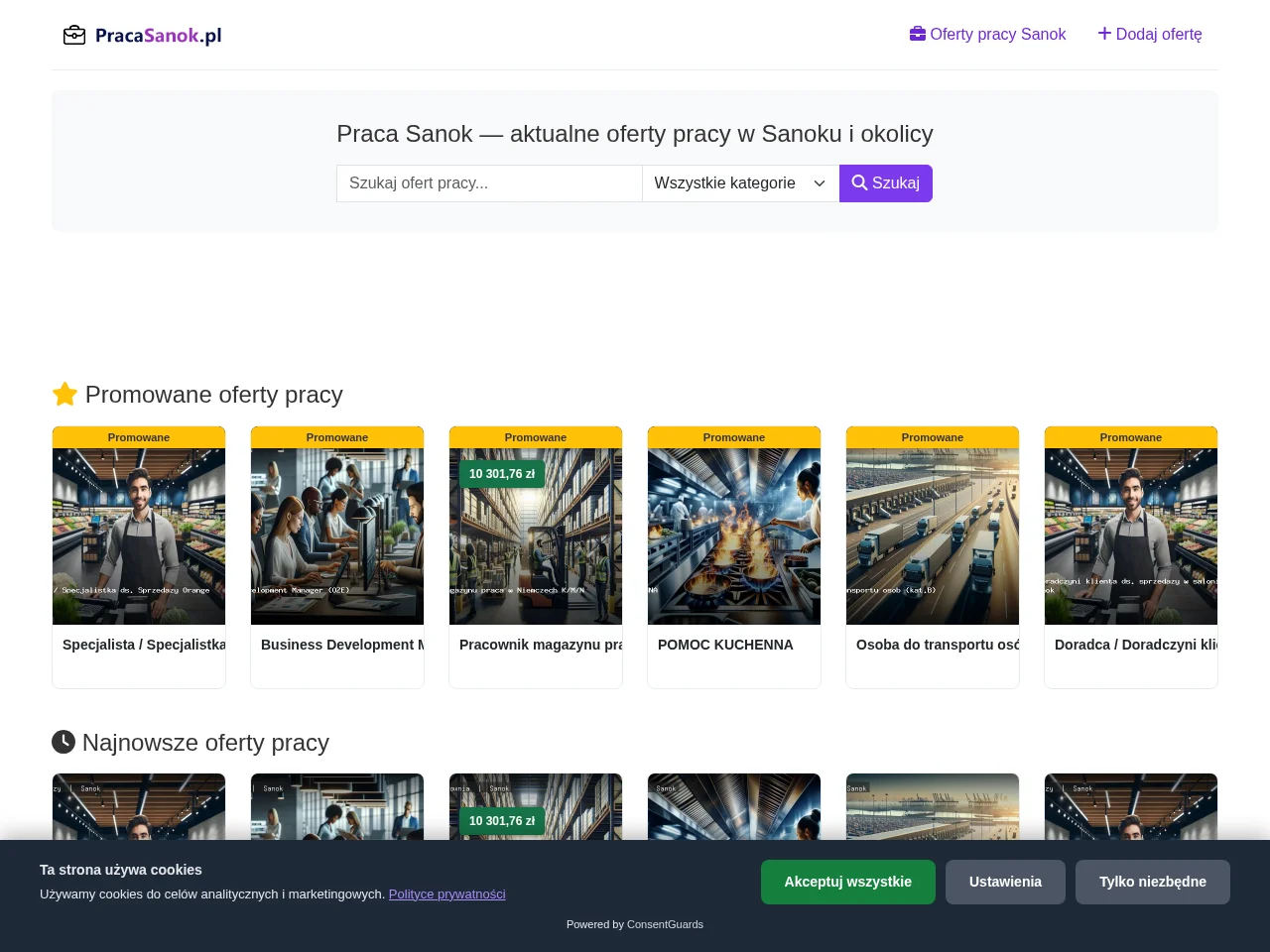Click the Promowane oferty pracy heading
This screenshot has width=1270, height=952.
tap(197, 395)
